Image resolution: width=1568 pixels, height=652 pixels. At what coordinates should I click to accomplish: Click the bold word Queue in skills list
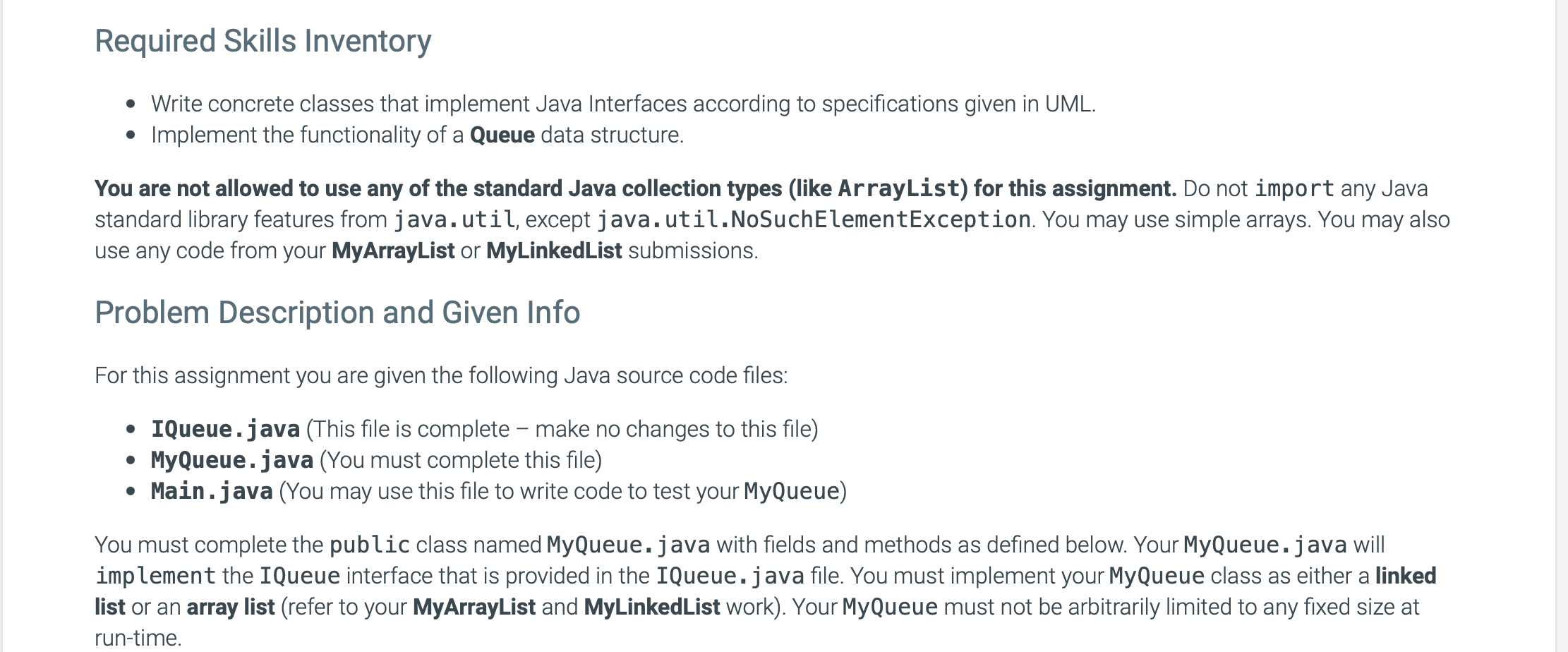(502, 135)
